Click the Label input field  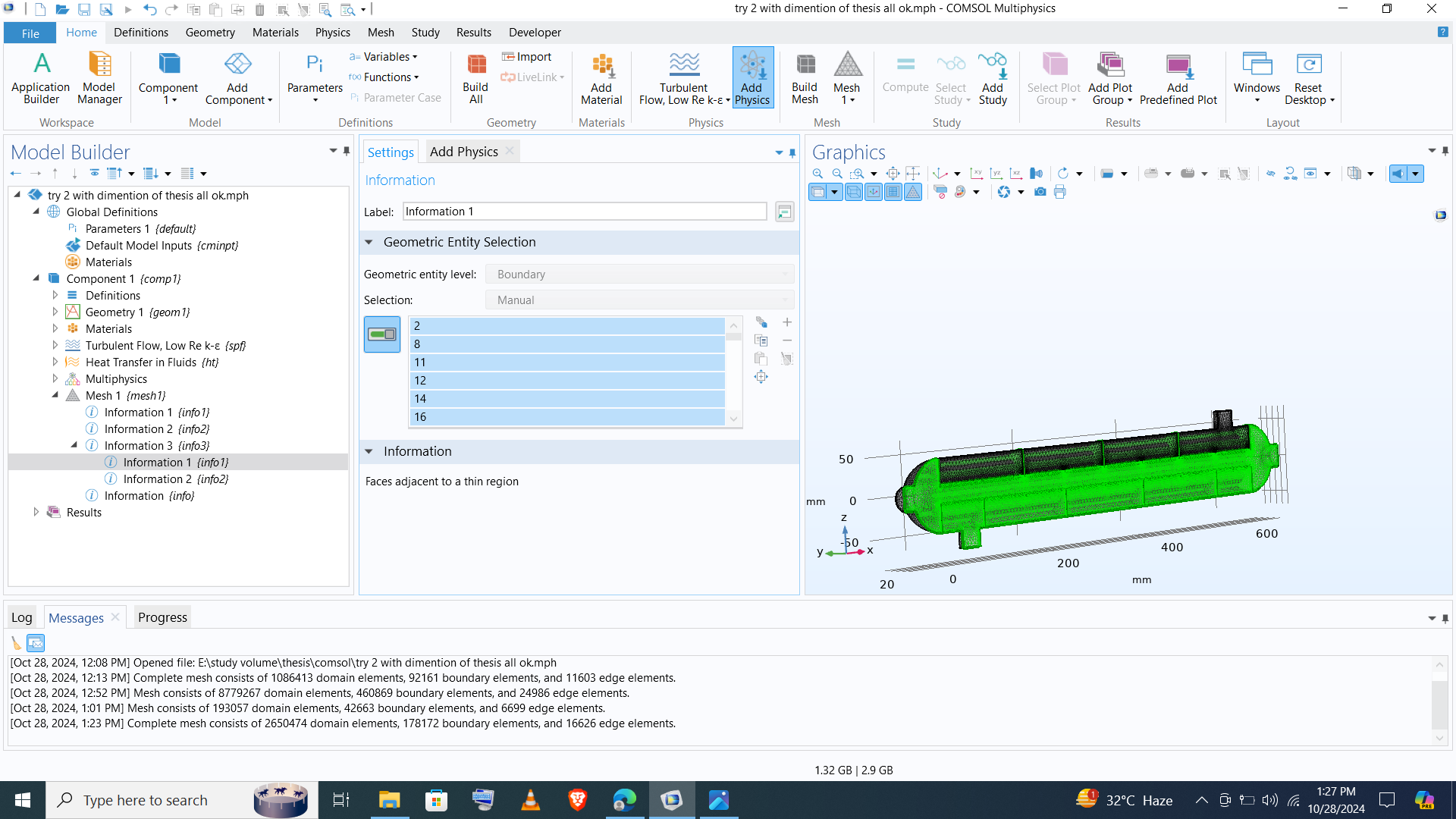(584, 212)
